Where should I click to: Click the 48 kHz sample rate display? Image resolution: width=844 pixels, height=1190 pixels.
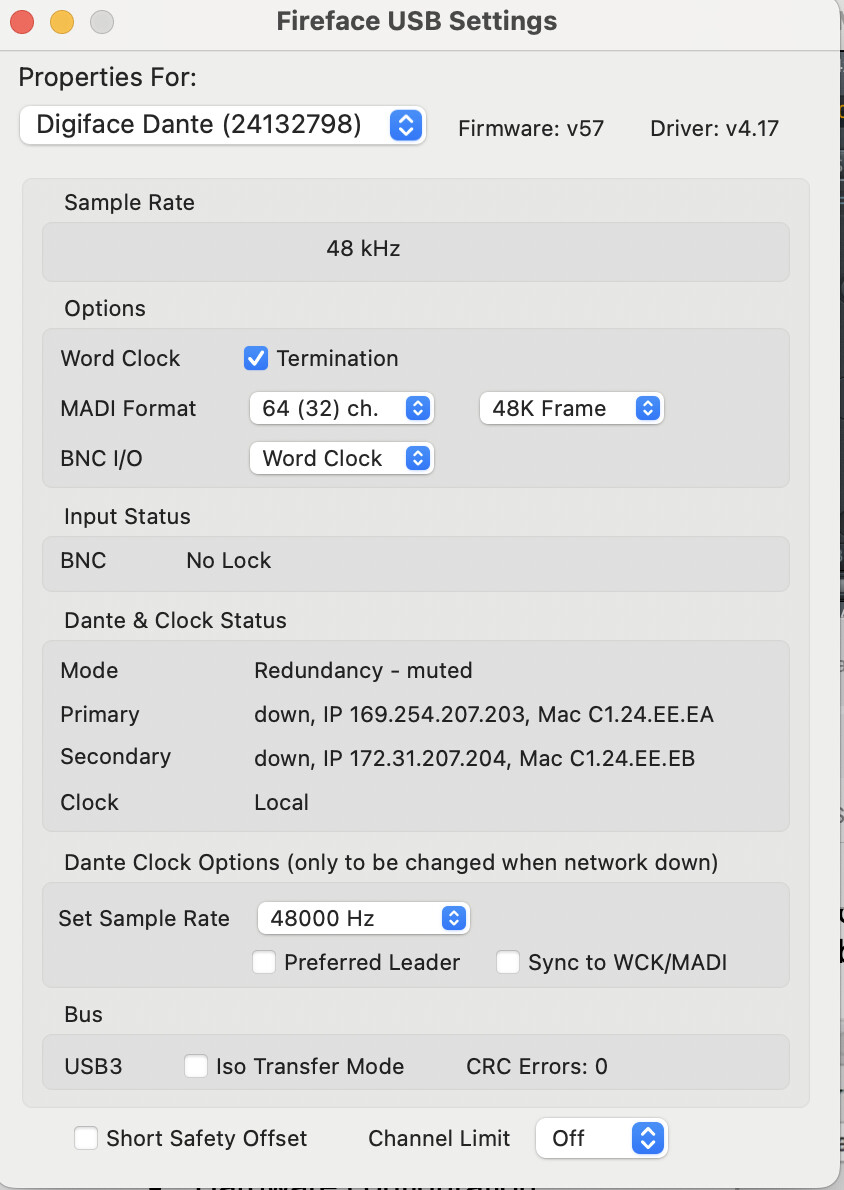(363, 249)
